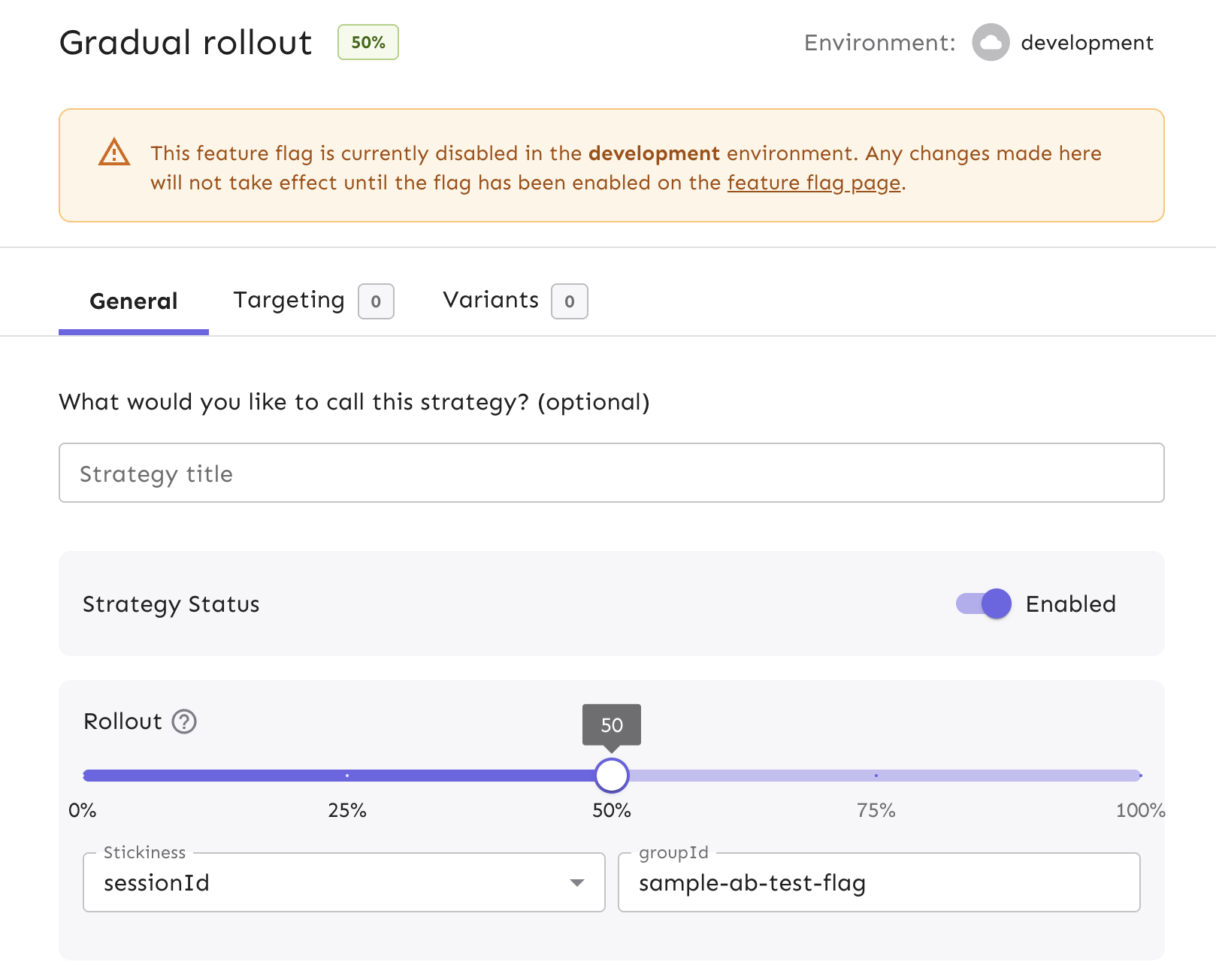Click the rollout slider handle at 50
1216x980 pixels.
(x=612, y=776)
